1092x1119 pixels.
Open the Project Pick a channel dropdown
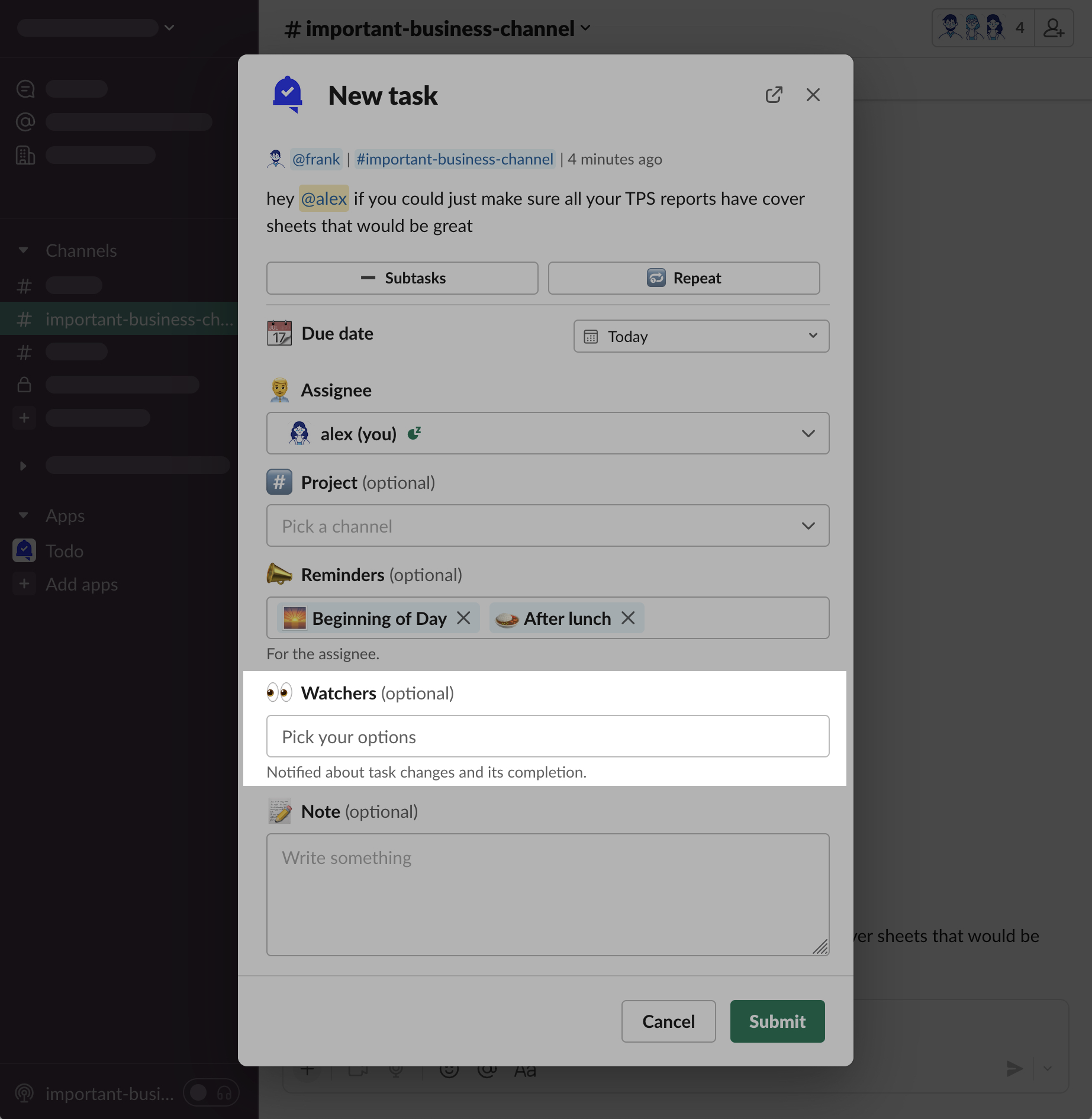[x=547, y=525]
